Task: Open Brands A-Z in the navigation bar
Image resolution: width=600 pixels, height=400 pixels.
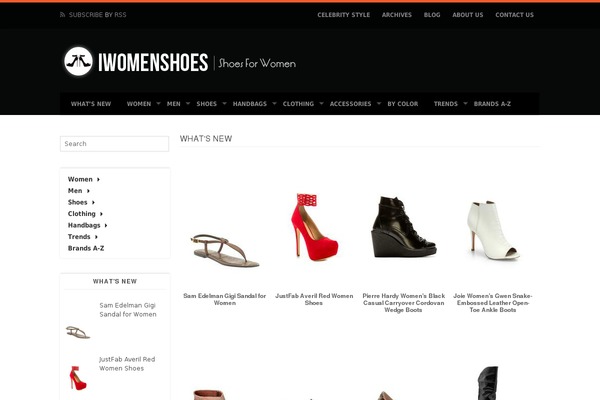Action: (x=492, y=104)
